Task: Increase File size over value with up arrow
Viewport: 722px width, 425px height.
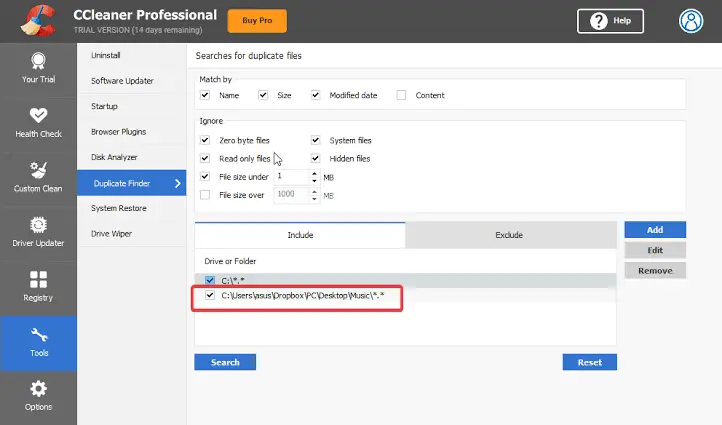Action: tap(314, 192)
